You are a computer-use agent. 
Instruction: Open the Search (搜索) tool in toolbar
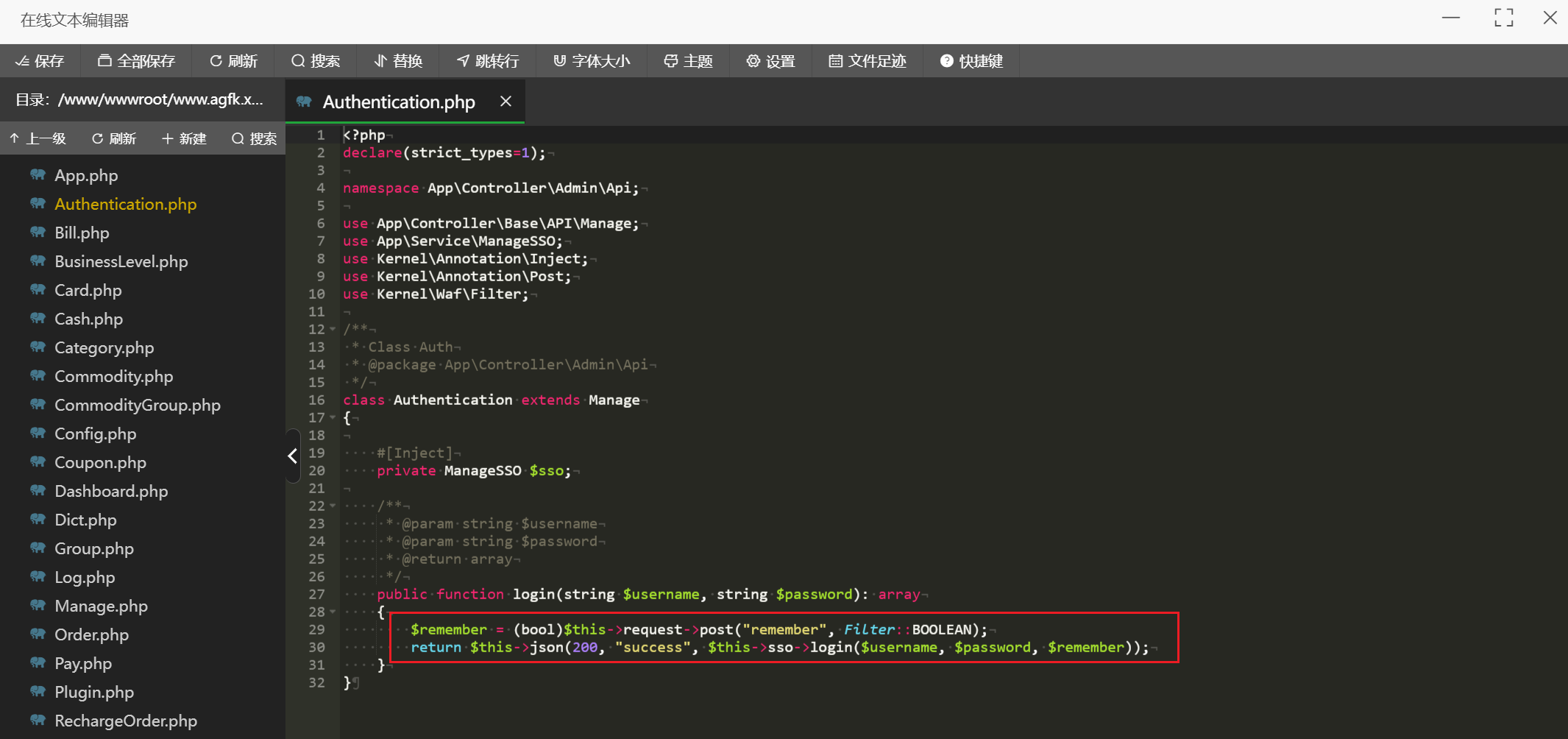[x=316, y=61]
